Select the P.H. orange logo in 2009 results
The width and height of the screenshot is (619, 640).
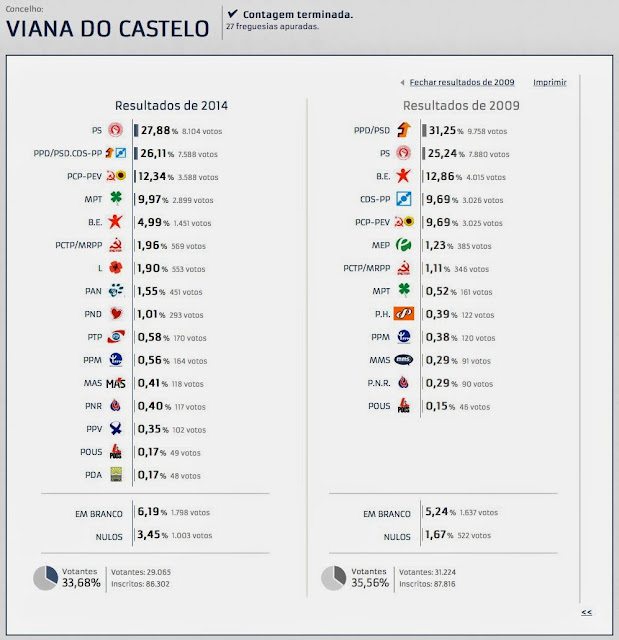(x=403, y=314)
